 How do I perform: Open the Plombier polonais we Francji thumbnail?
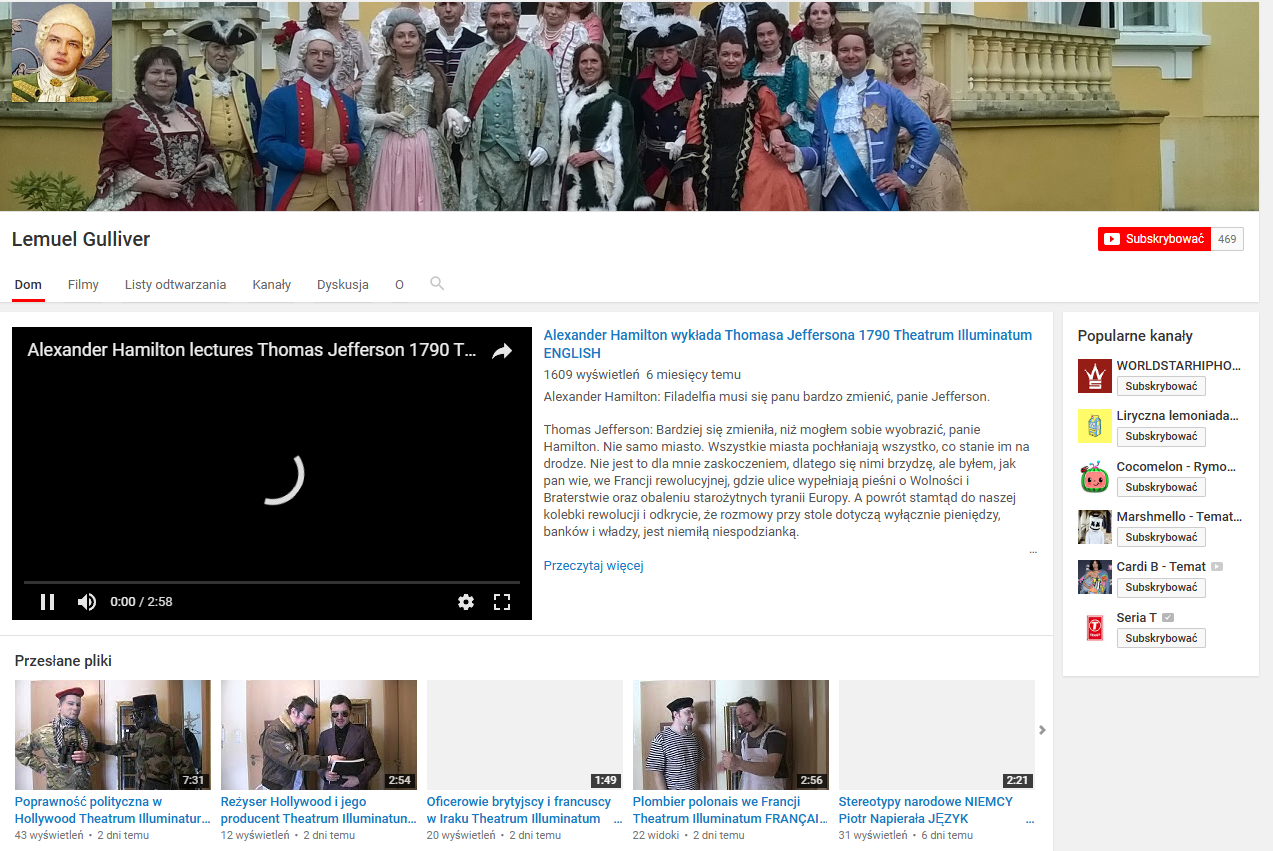pyautogui.click(x=730, y=735)
